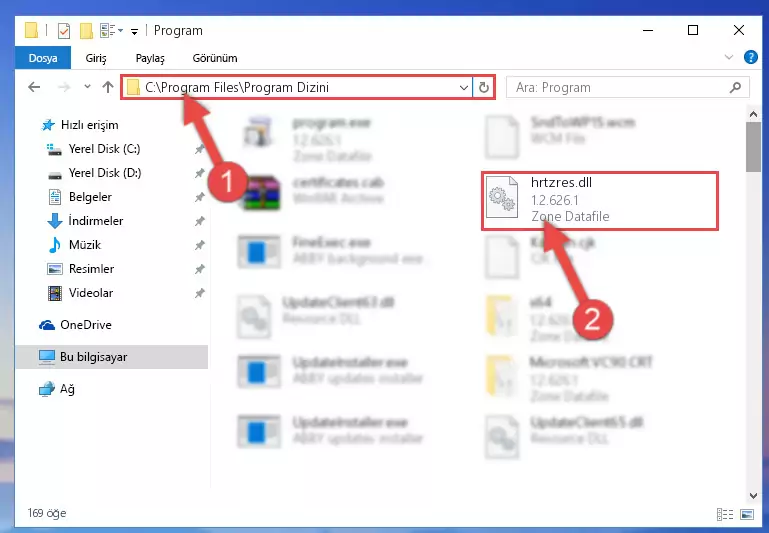The height and width of the screenshot is (533, 769).
Task: Maximize the Program window
Action: (693, 30)
